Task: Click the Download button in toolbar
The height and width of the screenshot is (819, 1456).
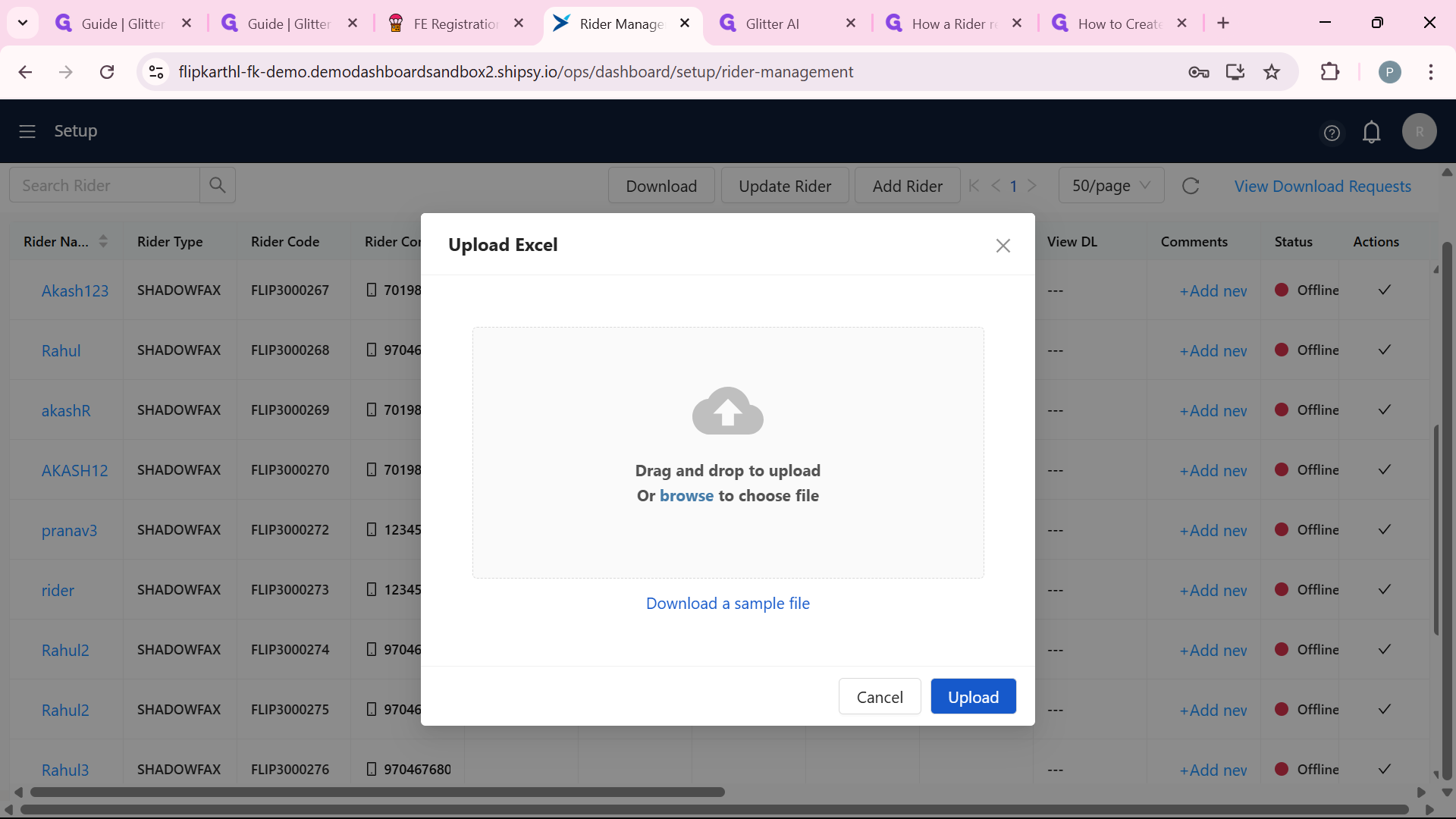Action: 661,186
